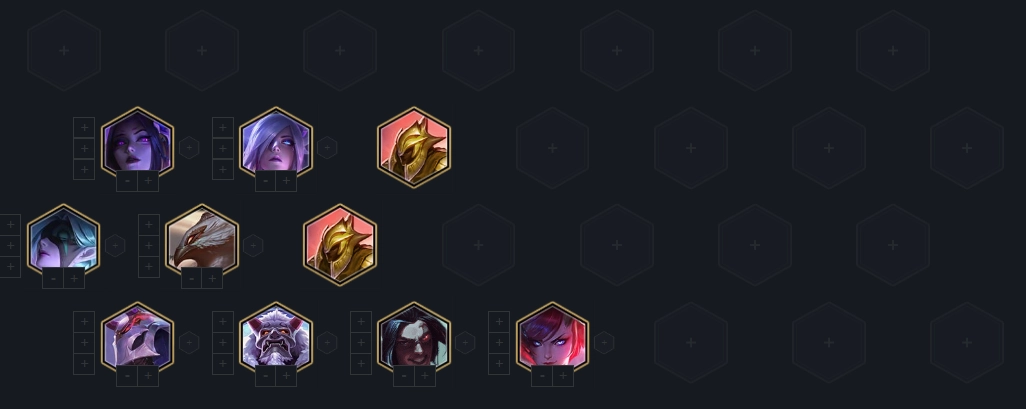The width and height of the screenshot is (1026, 409).
Task: Click plus stepper under the red-haired woman
Action: [563, 376]
